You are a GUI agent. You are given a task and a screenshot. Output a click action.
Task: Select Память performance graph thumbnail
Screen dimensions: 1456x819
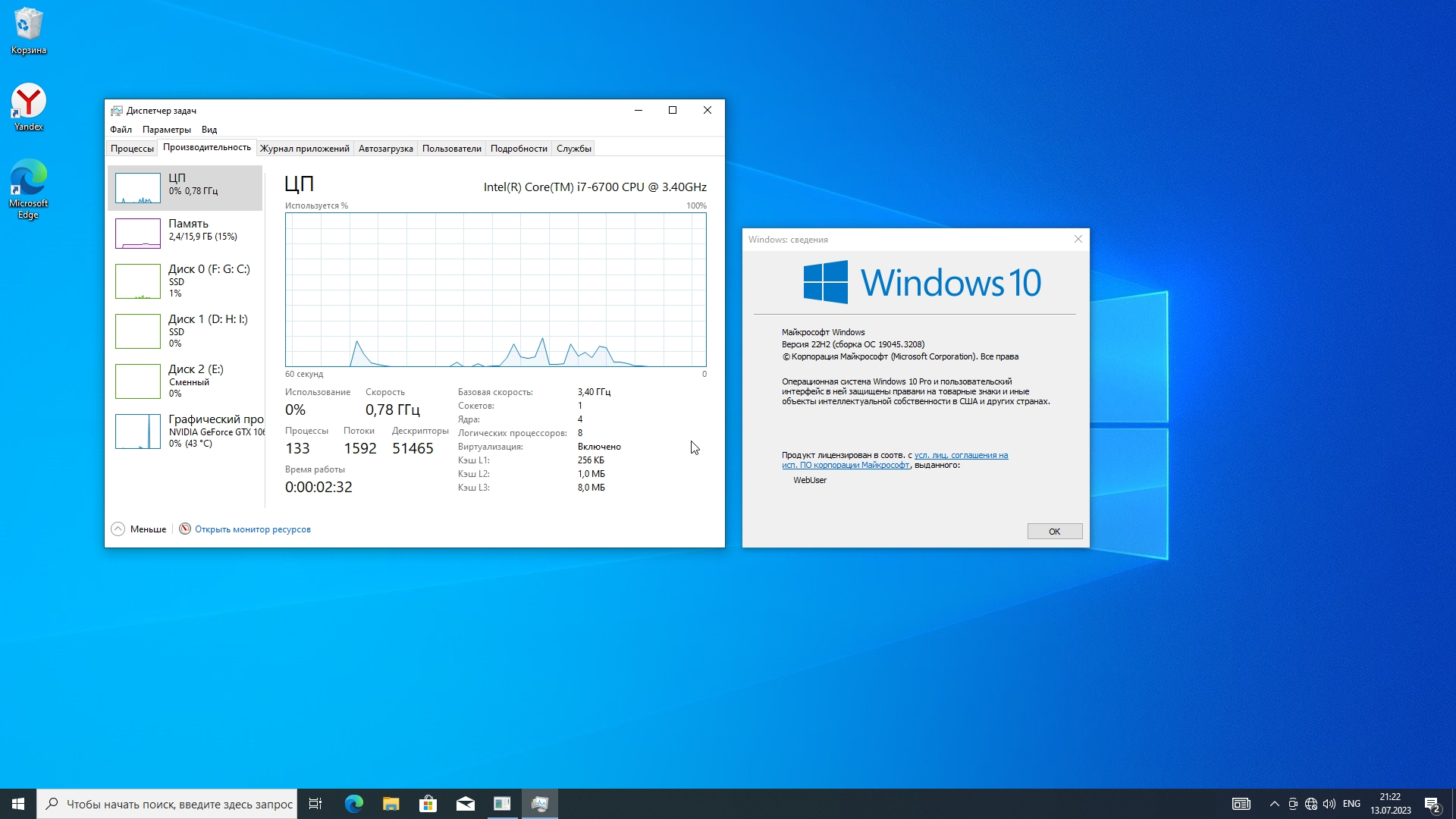[138, 234]
